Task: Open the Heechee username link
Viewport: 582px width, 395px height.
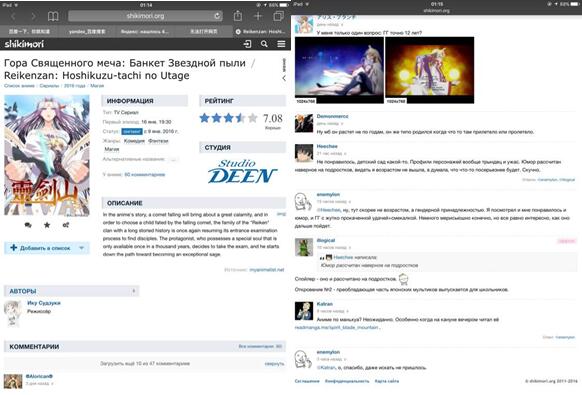Action: (x=327, y=146)
